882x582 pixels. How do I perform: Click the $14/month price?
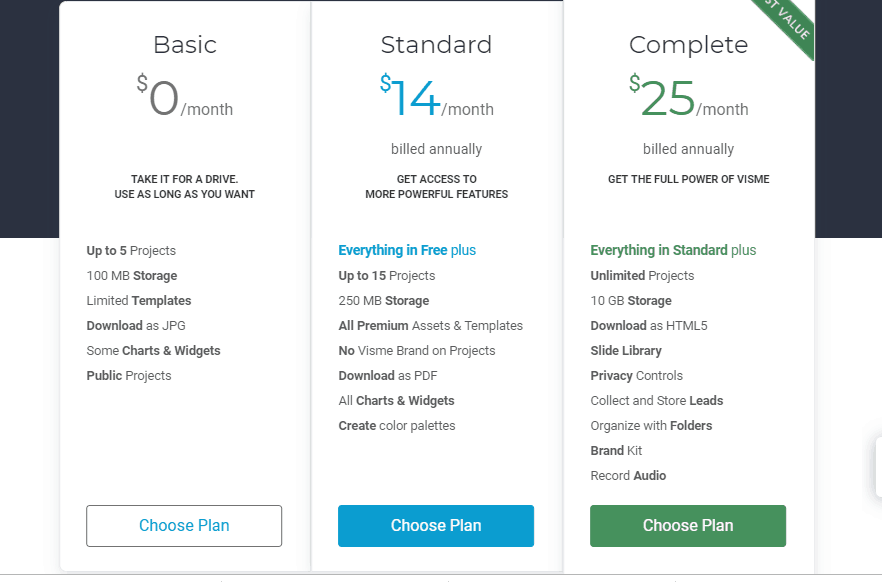436,96
